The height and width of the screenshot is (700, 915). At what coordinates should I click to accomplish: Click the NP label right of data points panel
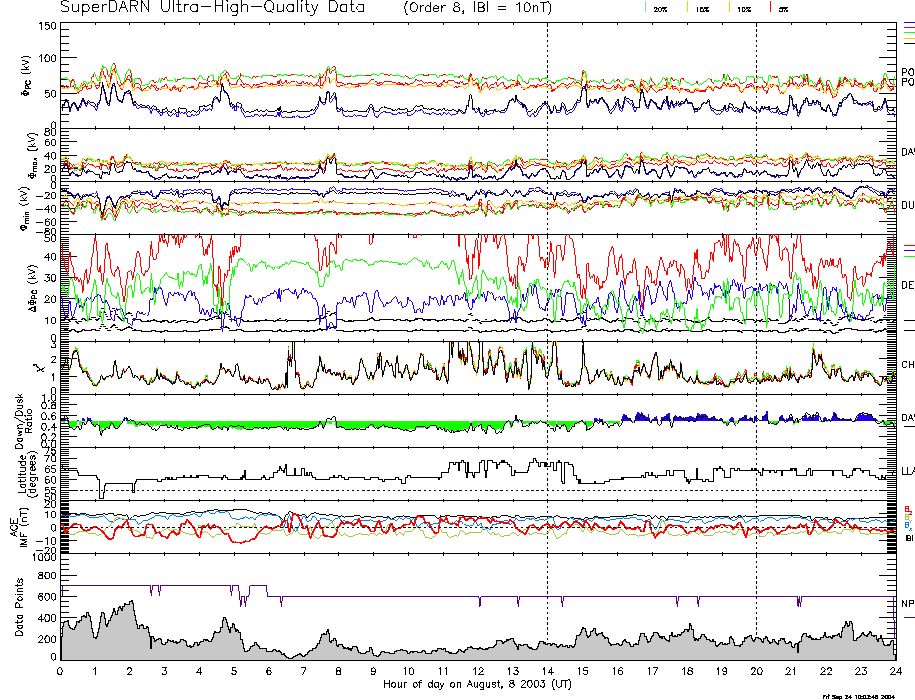coord(907,603)
